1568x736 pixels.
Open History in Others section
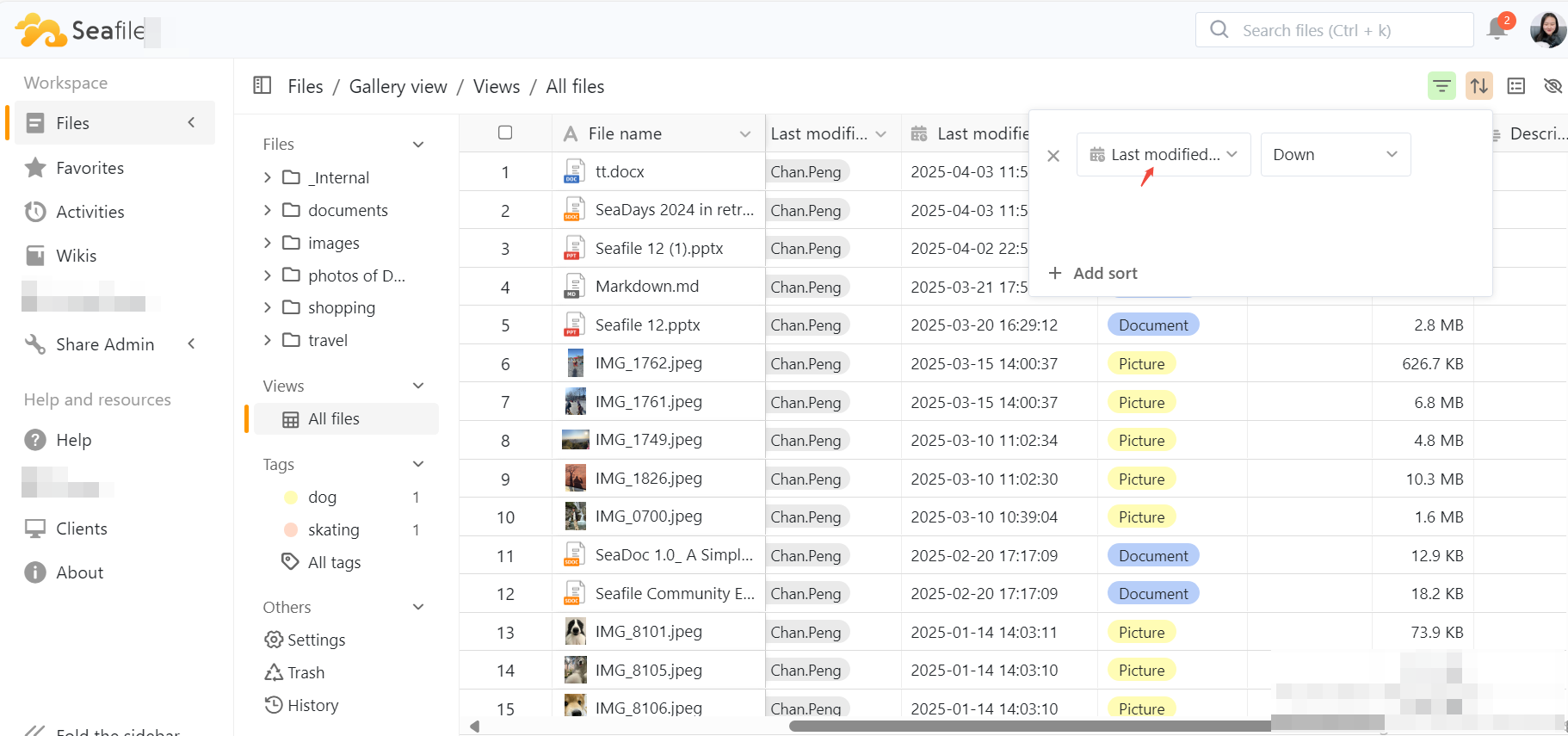pos(302,705)
